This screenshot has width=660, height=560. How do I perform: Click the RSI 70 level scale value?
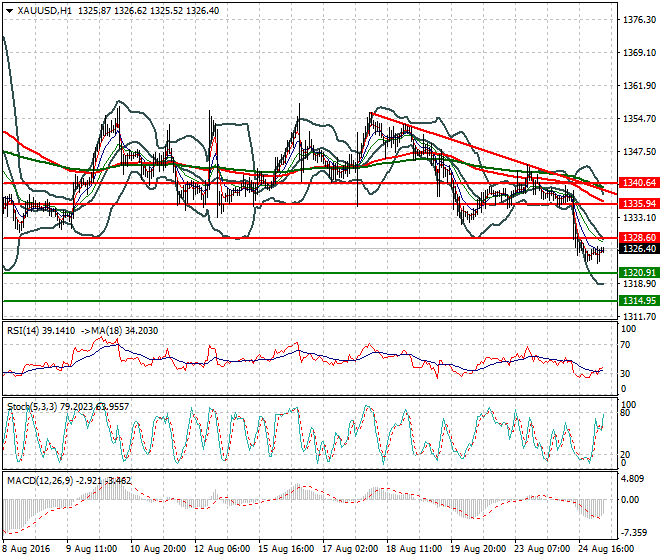tap(627, 345)
